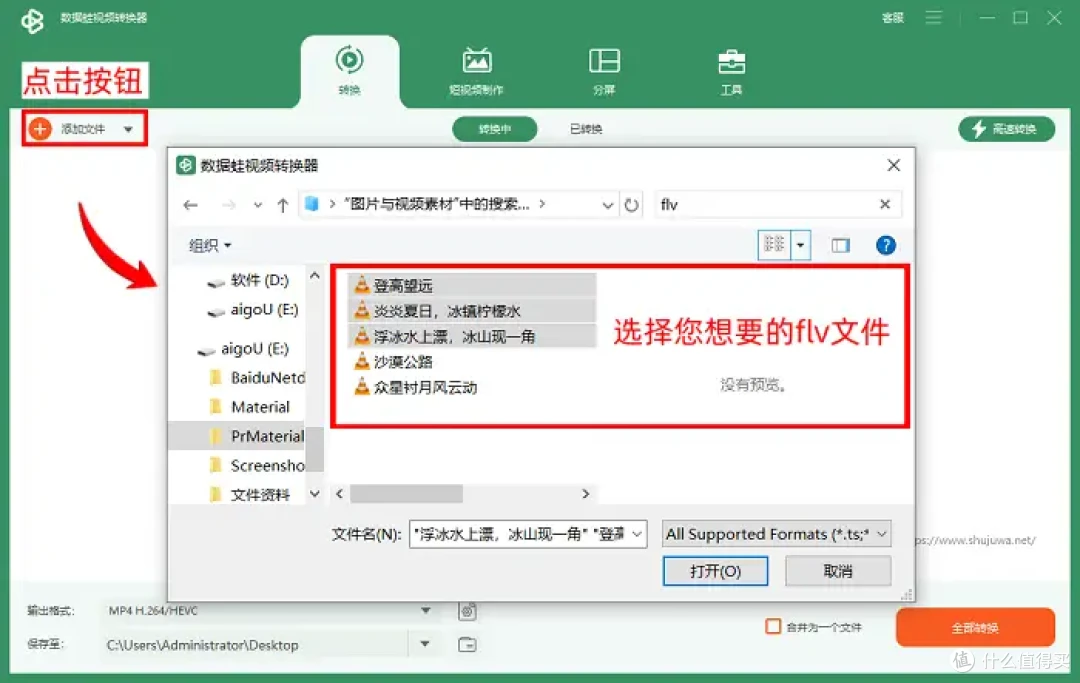Screen dimensions: 1080x683
Task: Close the file open dialog
Action: click(893, 165)
